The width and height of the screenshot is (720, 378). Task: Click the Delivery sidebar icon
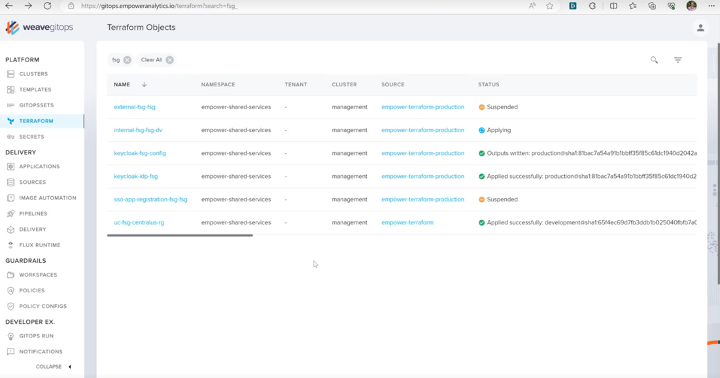tap(11, 229)
